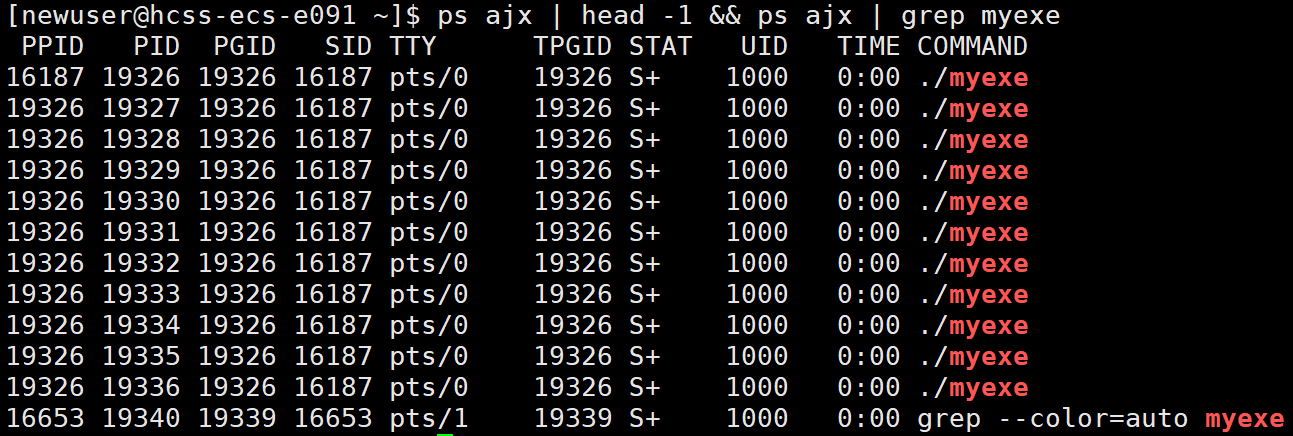Image resolution: width=1293 pixels, height=436 pixels.
Task: Click PID value 19326 in first row
Action: pyautogui.click(x=141, y=77)
